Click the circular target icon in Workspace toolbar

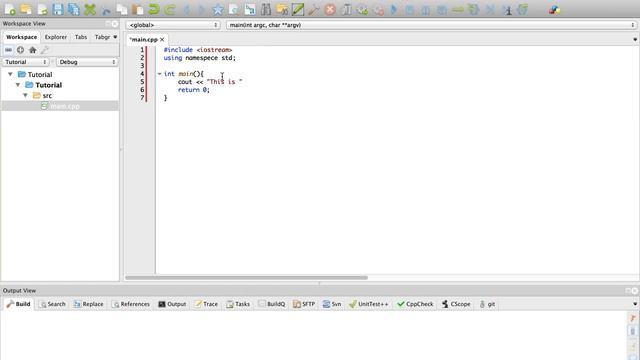point(20,50)
